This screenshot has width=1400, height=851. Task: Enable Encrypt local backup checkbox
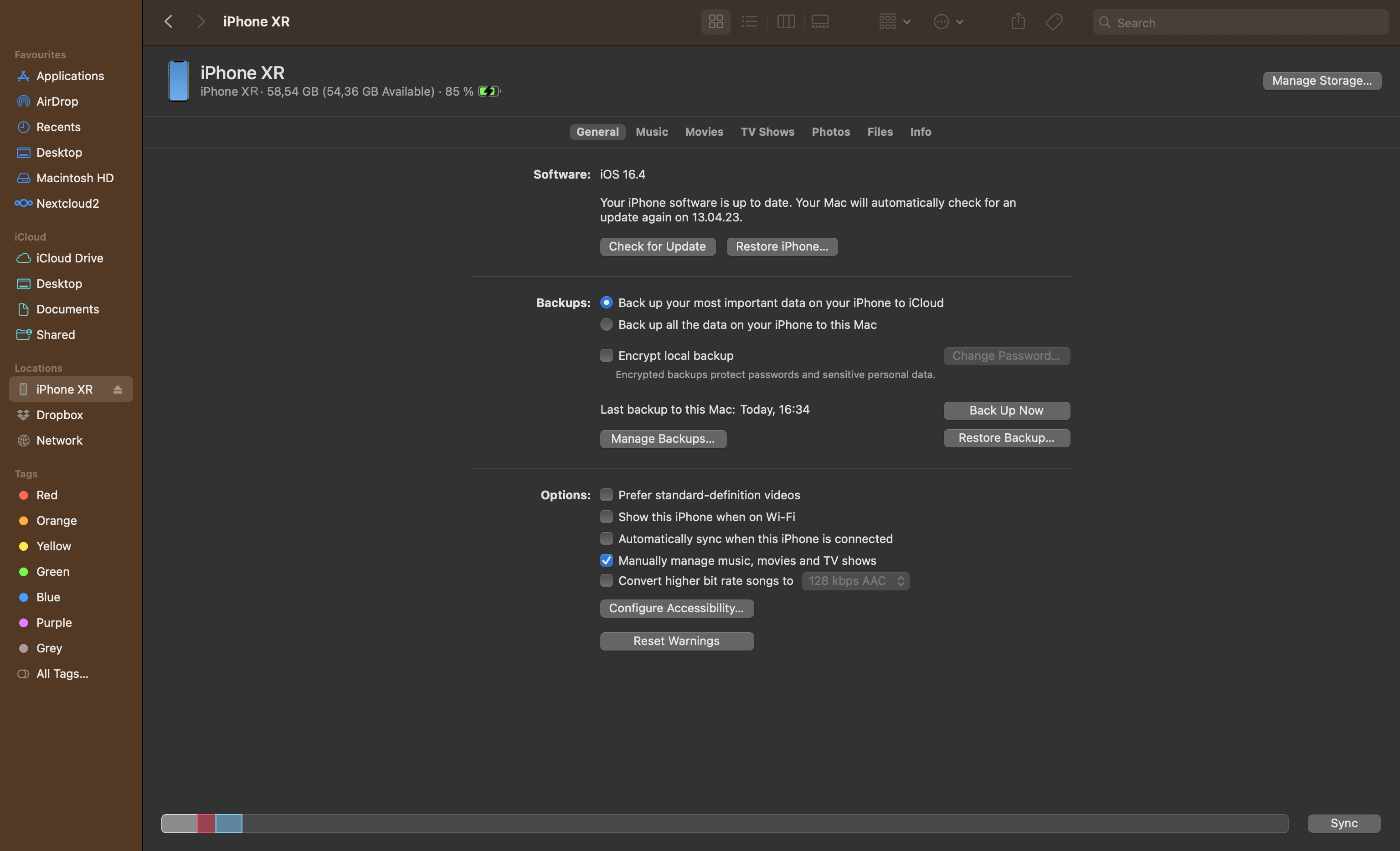point(606,355)
